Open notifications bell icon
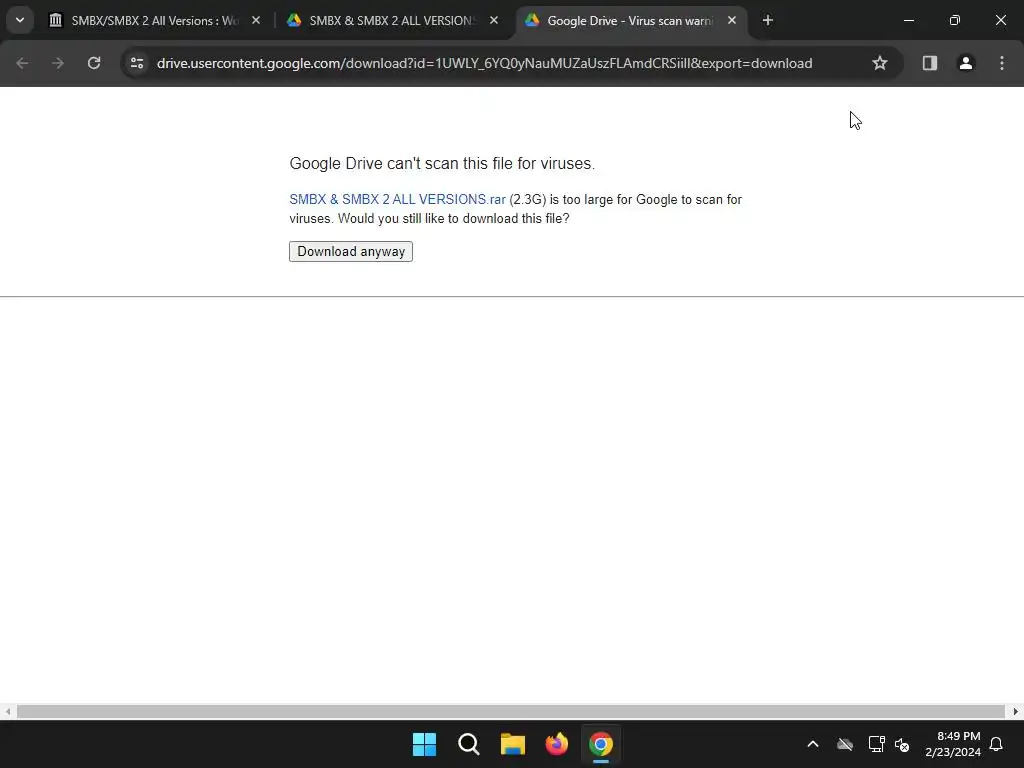The height and width of the screenshot is (768, 1024). [x=996, y=744]
